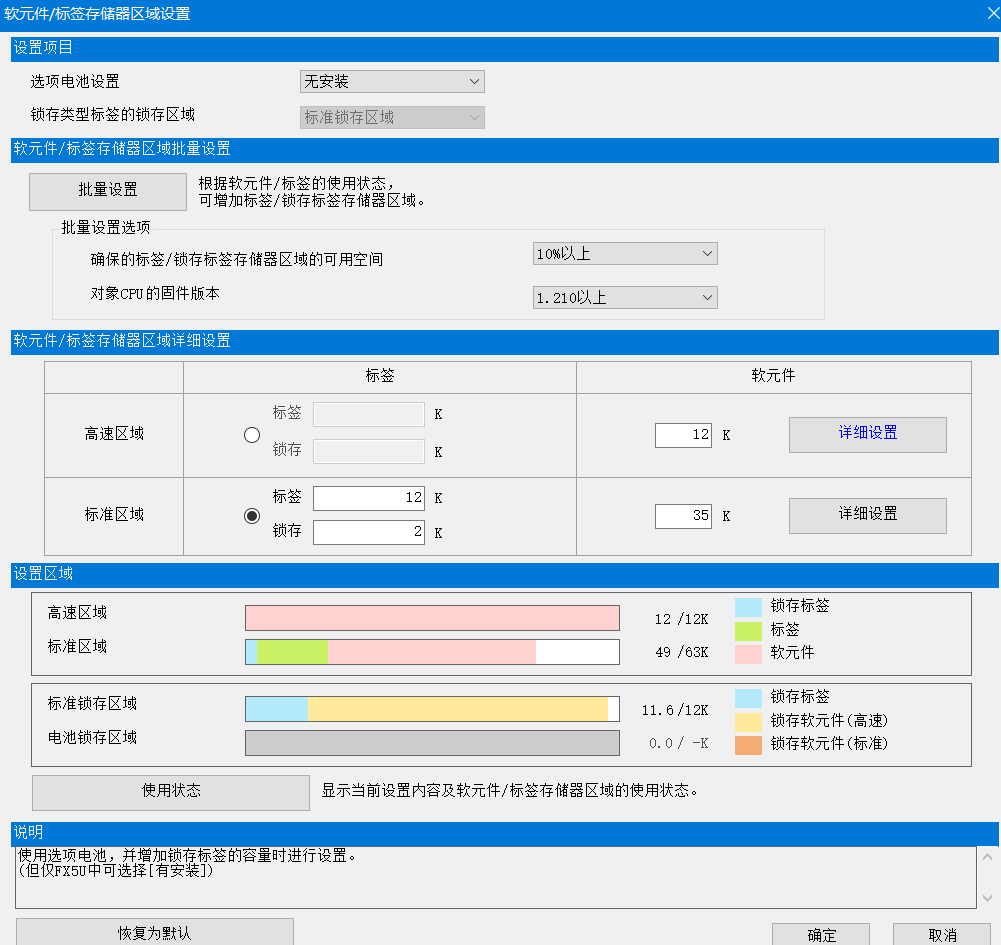This screenshot has width=1001, height=945.
Task: Click the 标准区域 锁存 capacity field
Action: point(369,533)
